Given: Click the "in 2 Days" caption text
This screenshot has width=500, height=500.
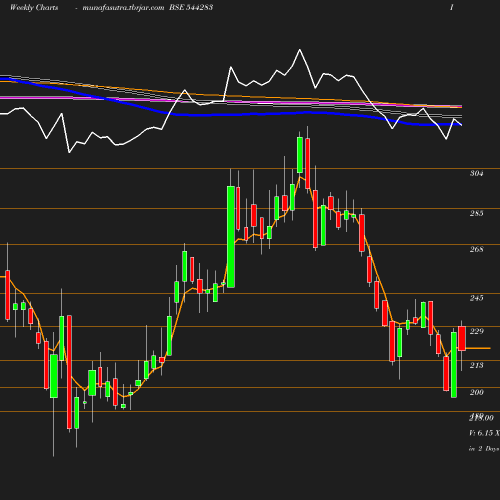Looking at the screenshot, I should pyautogui.click(x=484, y=449).
